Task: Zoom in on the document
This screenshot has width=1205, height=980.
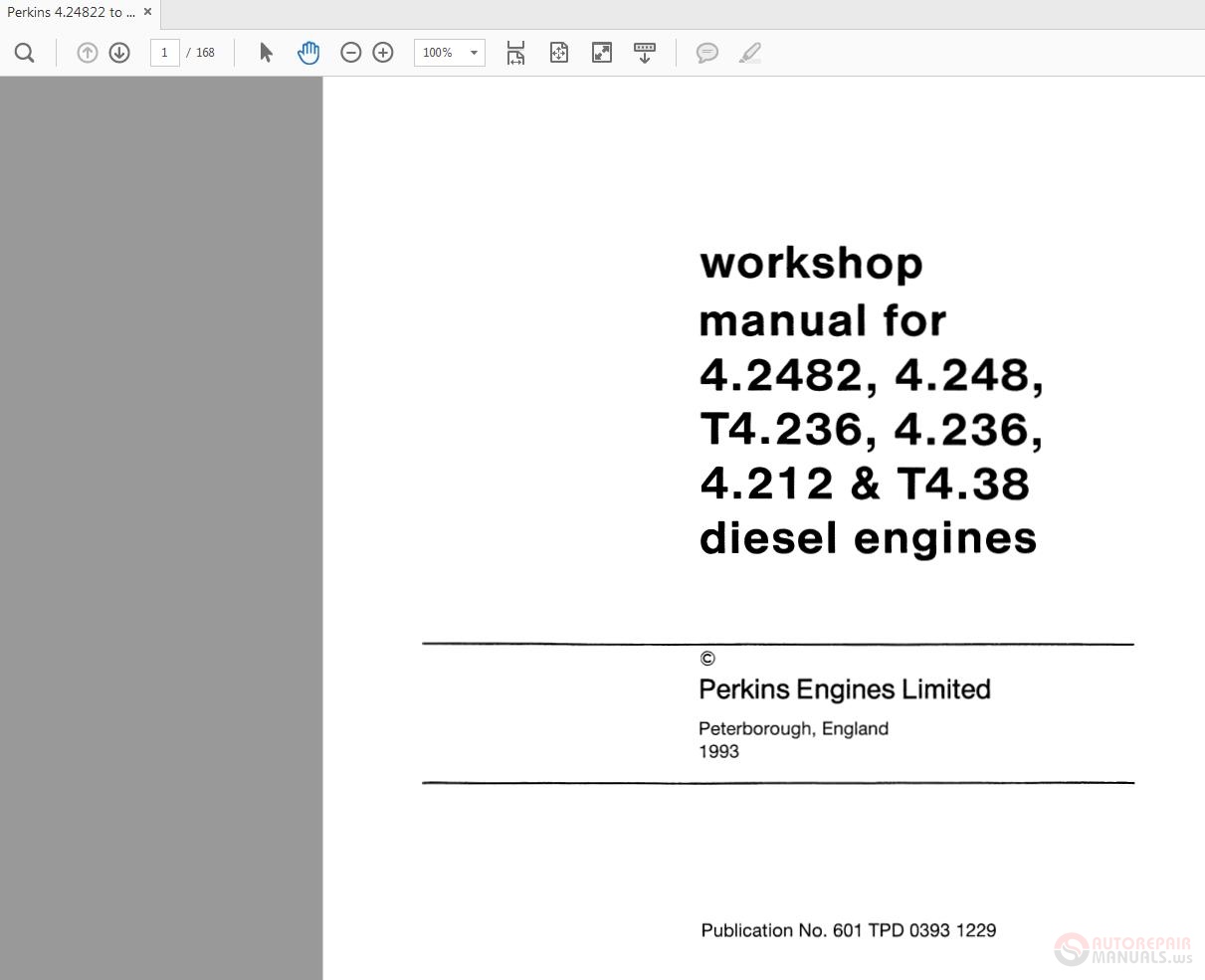Action: 383,52
